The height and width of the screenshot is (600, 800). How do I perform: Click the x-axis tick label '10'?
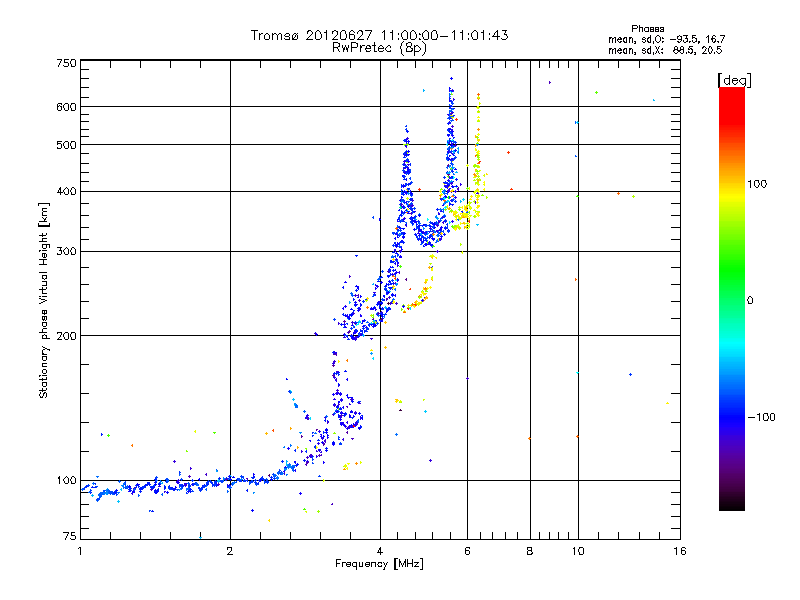click(578, 551)
